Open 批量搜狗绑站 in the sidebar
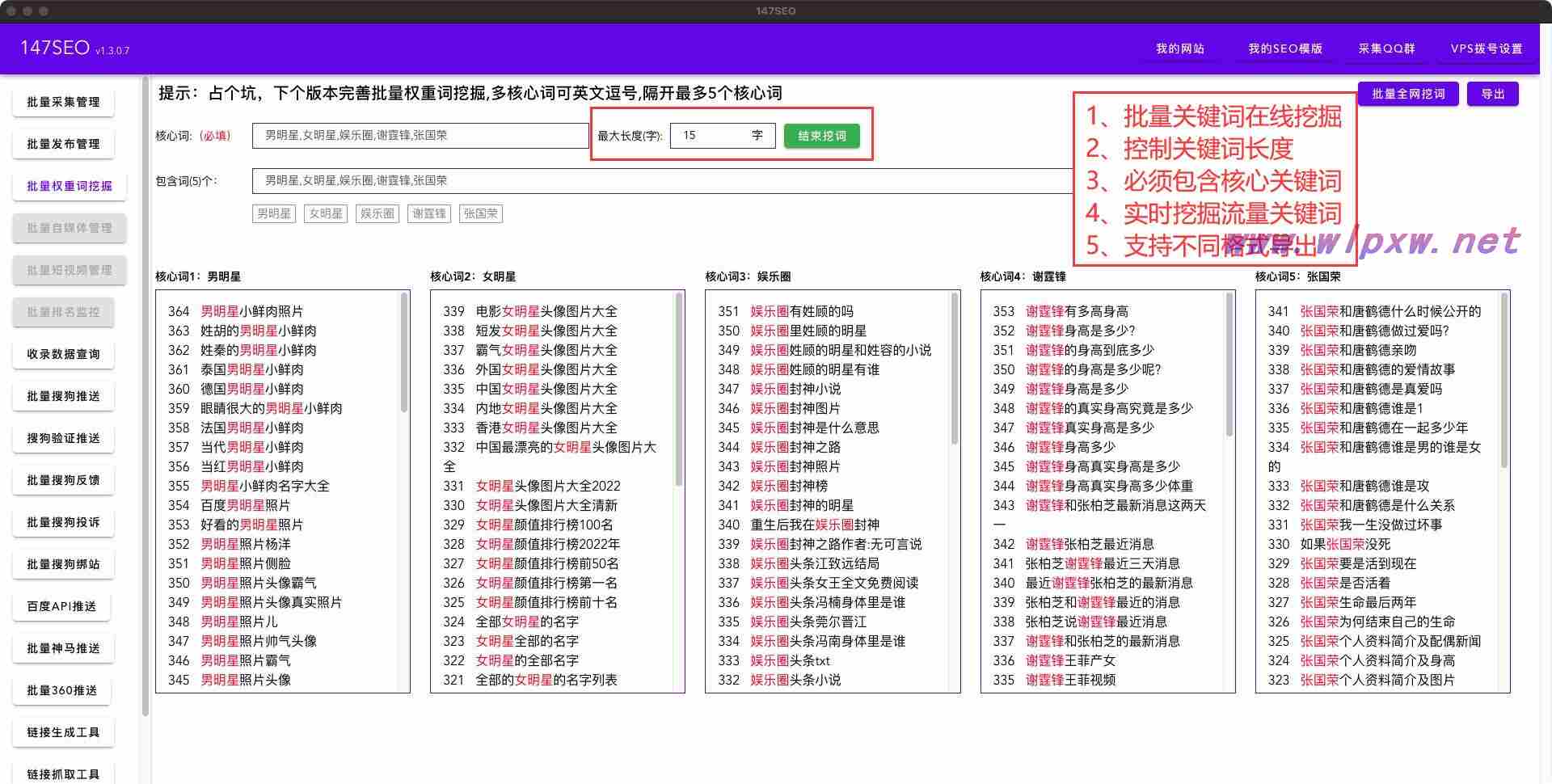The image size is (1552, 784). (x=63, y=564)
